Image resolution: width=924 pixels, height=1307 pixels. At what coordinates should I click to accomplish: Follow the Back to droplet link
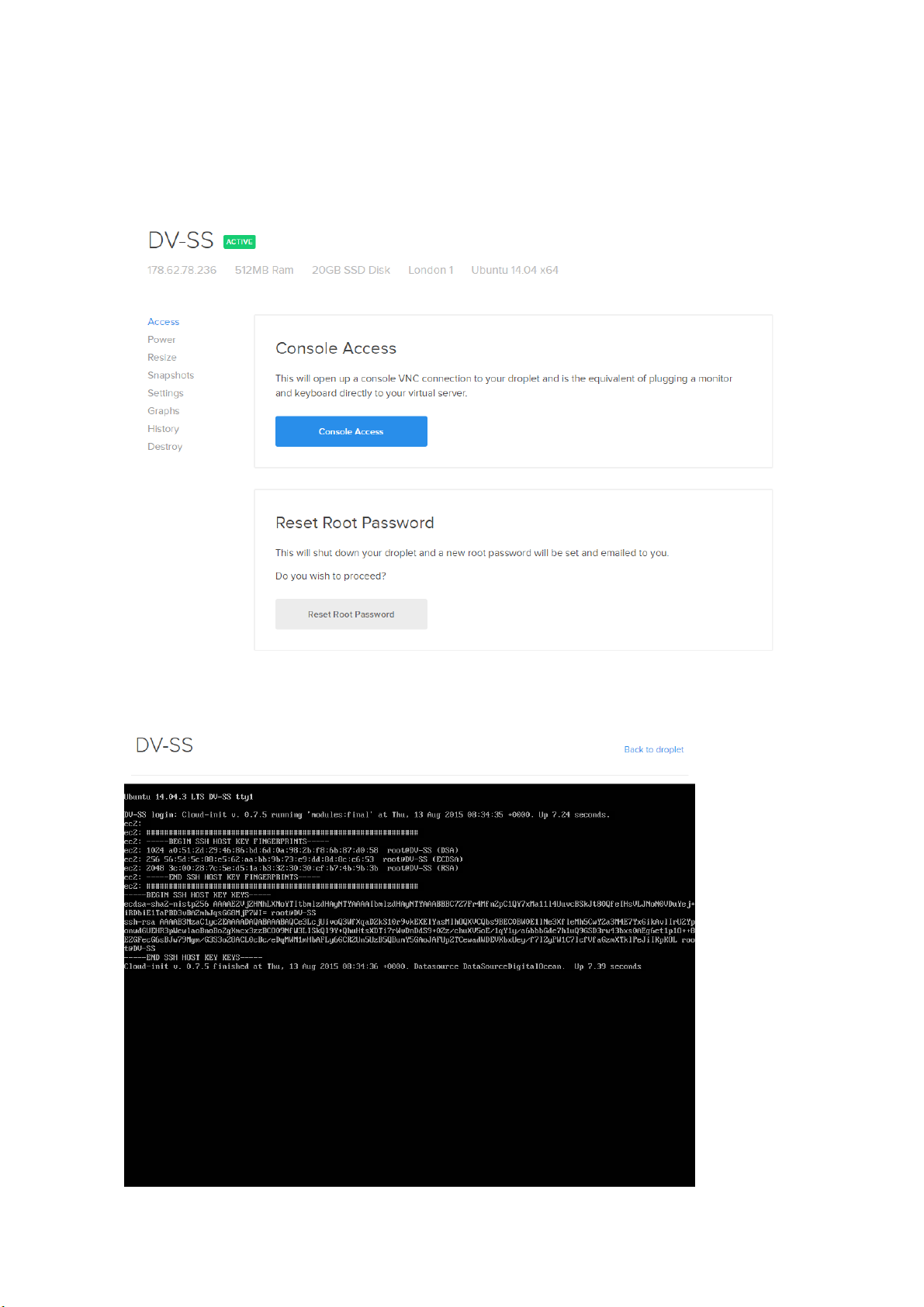pos(654,749)
